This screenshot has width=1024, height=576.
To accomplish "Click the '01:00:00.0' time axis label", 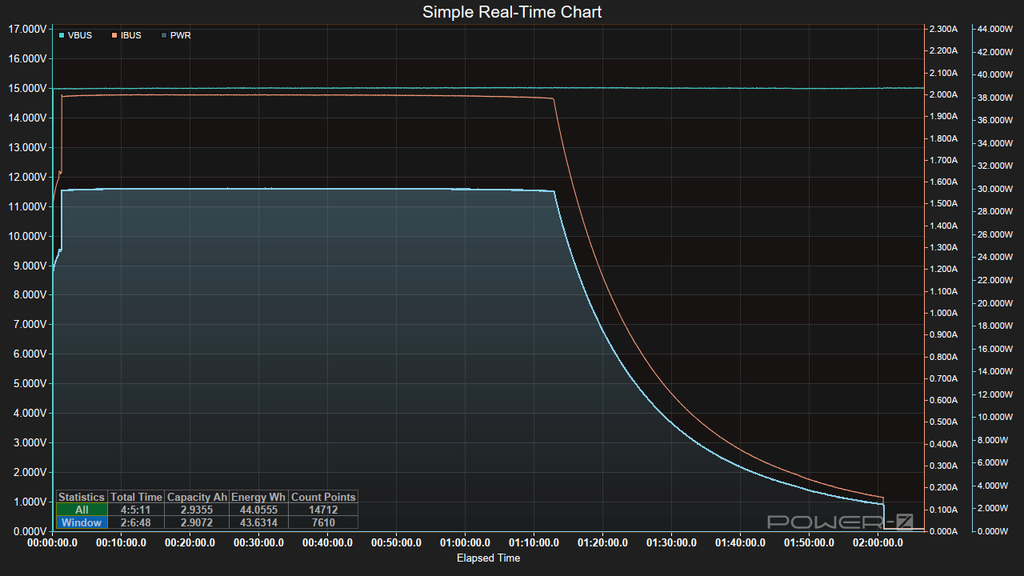I will 465,543.
